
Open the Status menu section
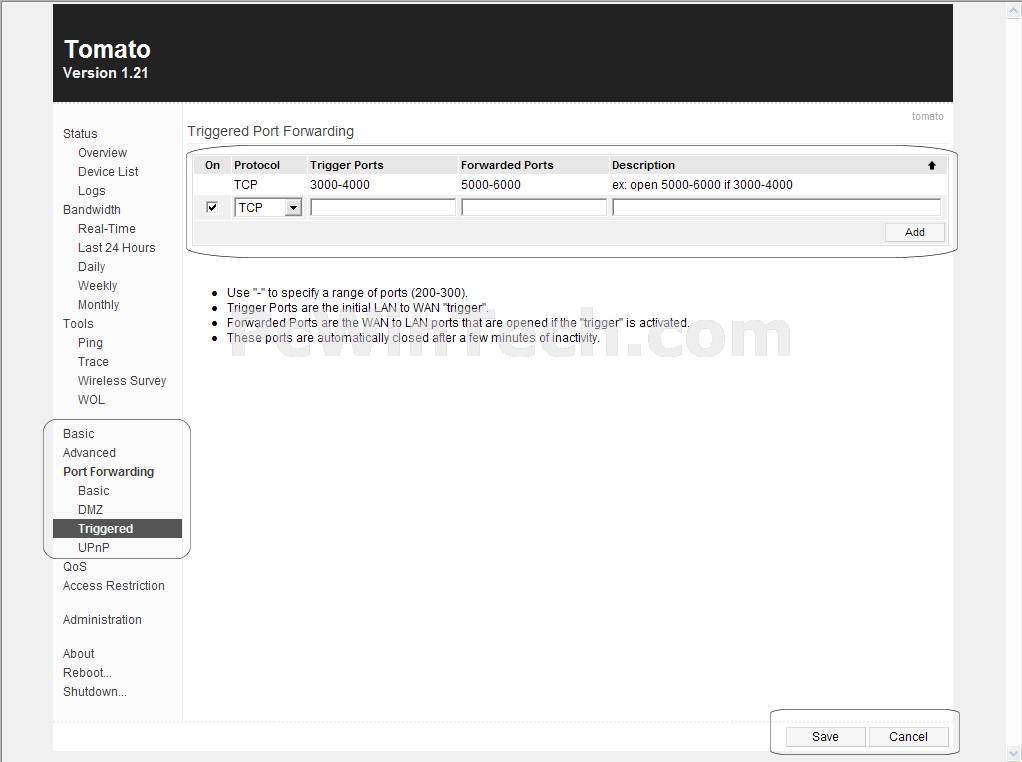point(80,134)
